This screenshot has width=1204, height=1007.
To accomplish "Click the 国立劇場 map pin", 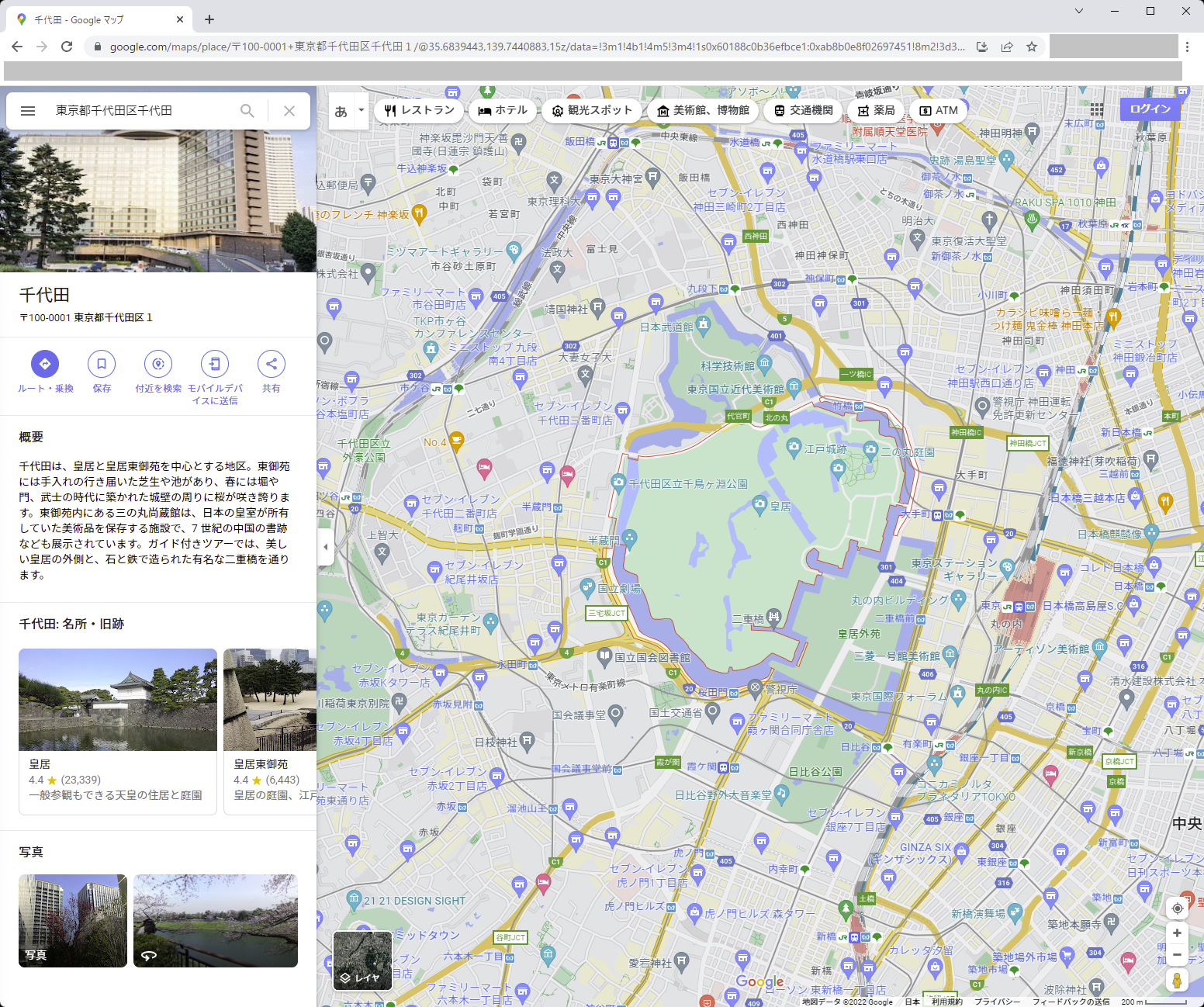I will click(x=588, y=587).
